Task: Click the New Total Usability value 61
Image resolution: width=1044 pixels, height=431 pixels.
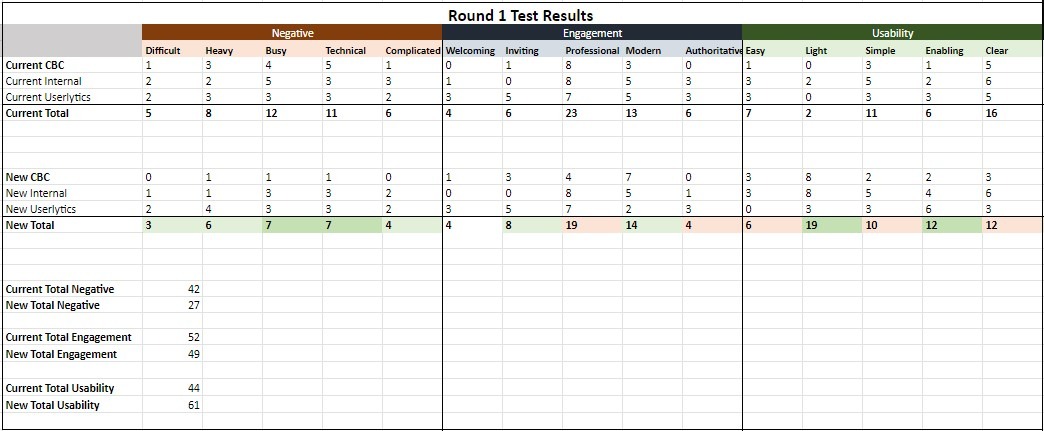Action: pyautogui.click(x=193, y=405)
